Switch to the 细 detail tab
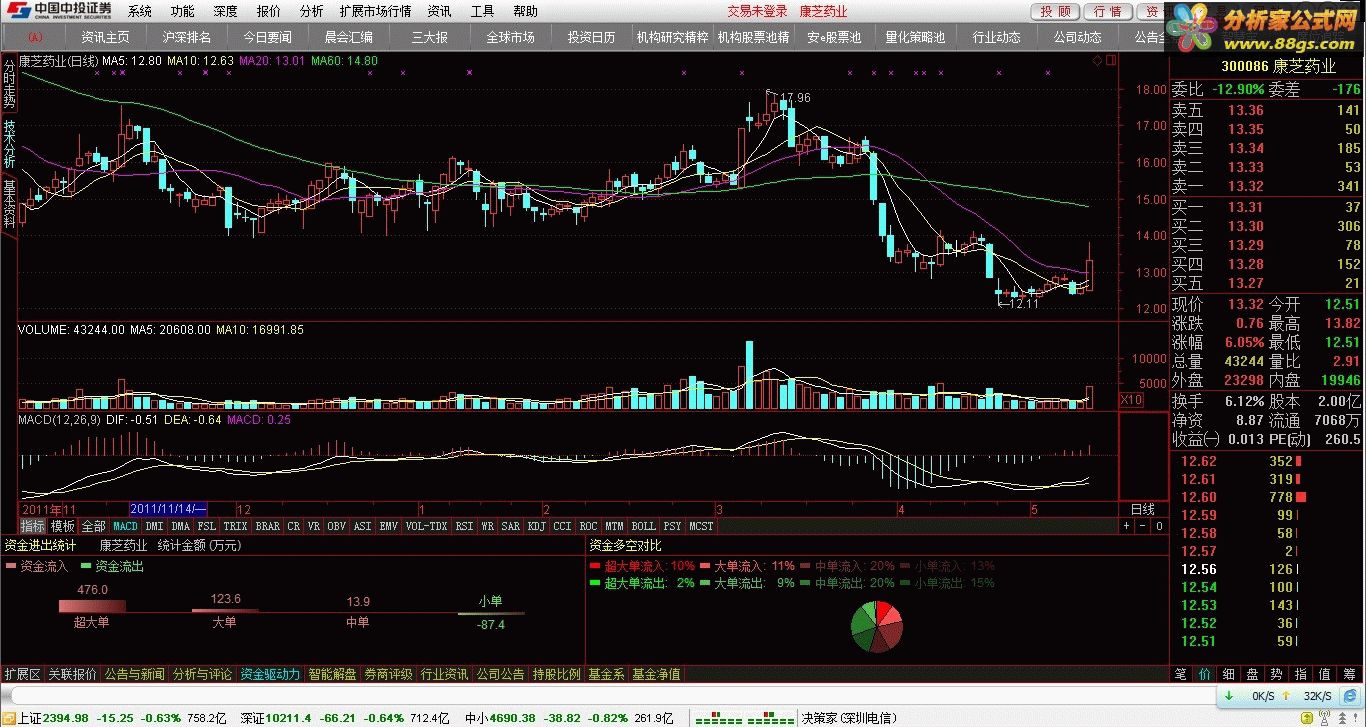The image size is (1366, 727). tap(1229, 674)
